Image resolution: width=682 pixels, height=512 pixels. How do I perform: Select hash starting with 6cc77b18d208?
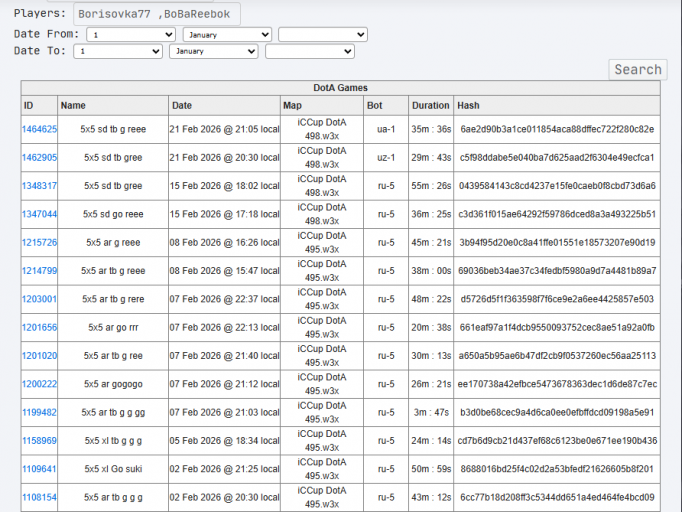pos(557,497)
